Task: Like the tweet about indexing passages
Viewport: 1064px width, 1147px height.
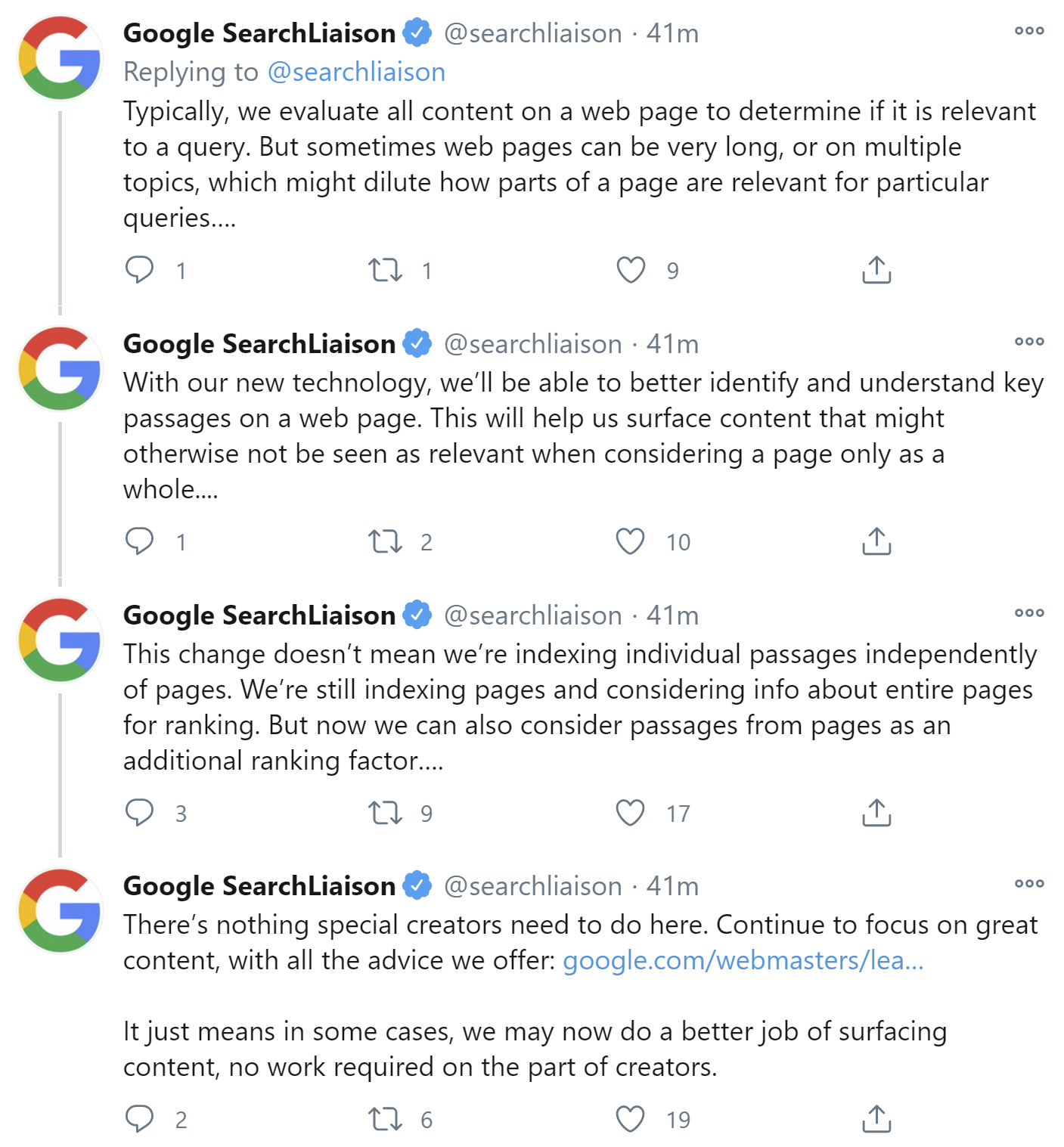Action: coord(629,813)
